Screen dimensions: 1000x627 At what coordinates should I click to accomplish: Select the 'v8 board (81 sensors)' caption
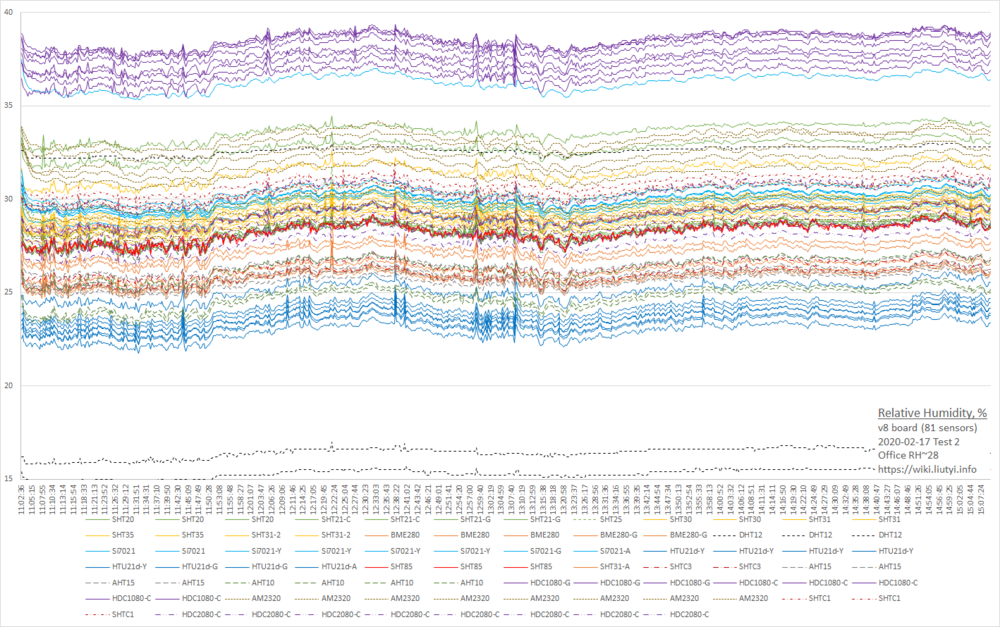click(927, 427)
